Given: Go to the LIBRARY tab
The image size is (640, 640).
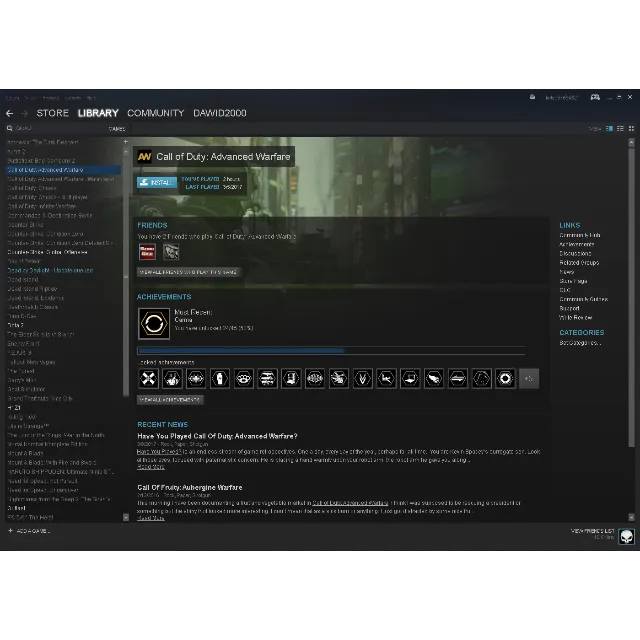Looking at the screenshot, I should coord(98,113).
